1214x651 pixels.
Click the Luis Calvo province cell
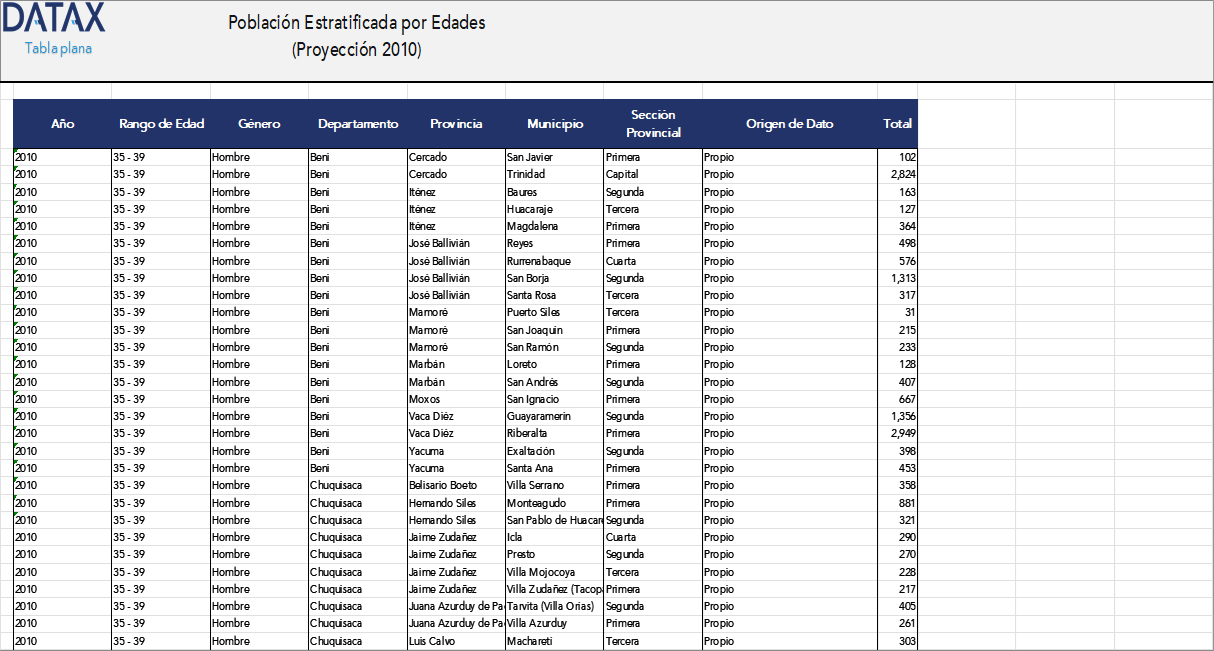[x=432, y=641]
